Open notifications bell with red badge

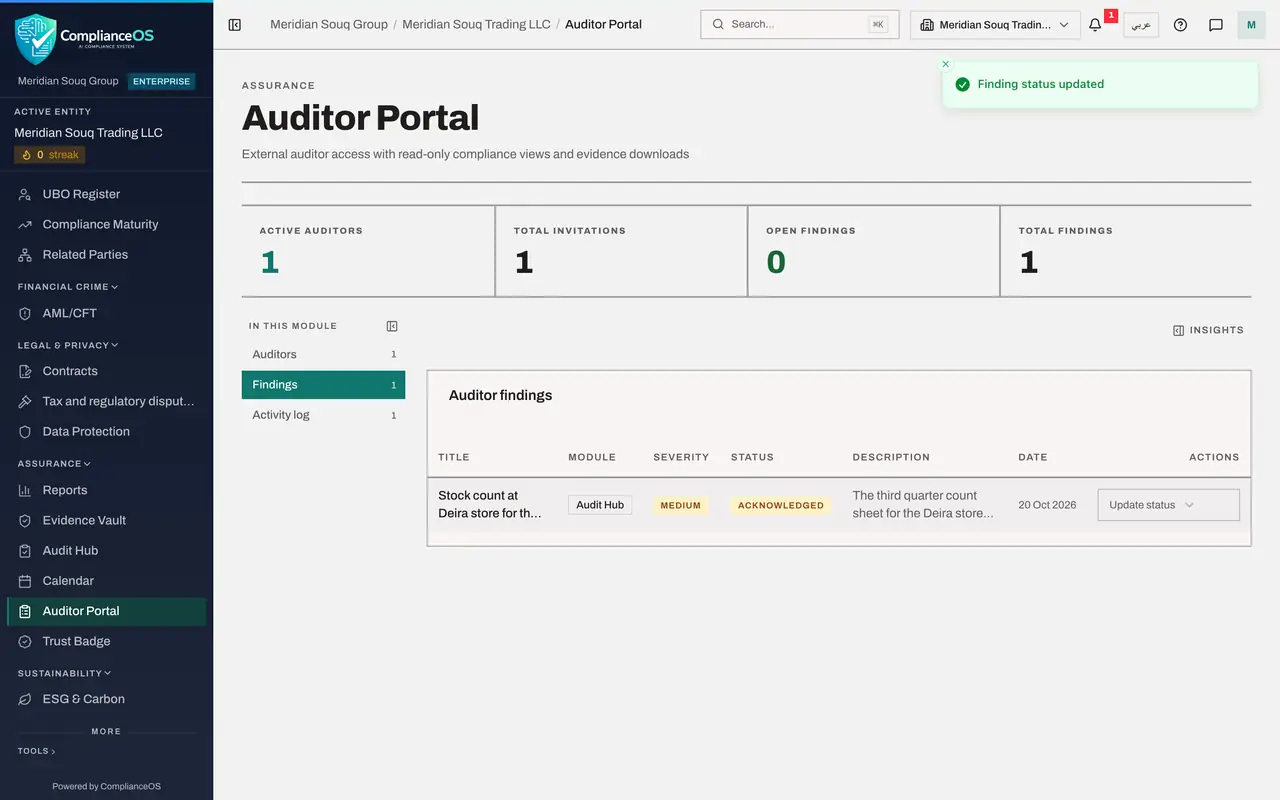(1096, 25)
